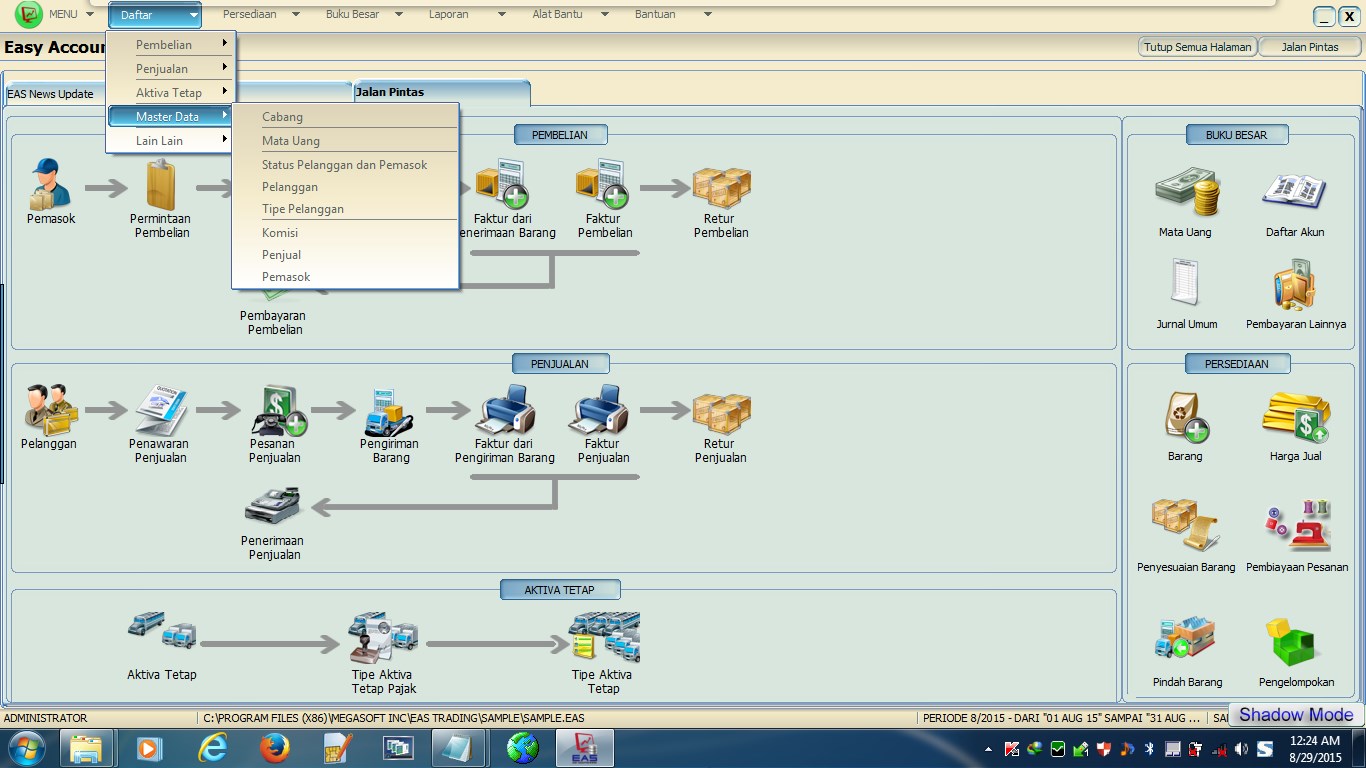Click the volume icon in system tray

1241,749
